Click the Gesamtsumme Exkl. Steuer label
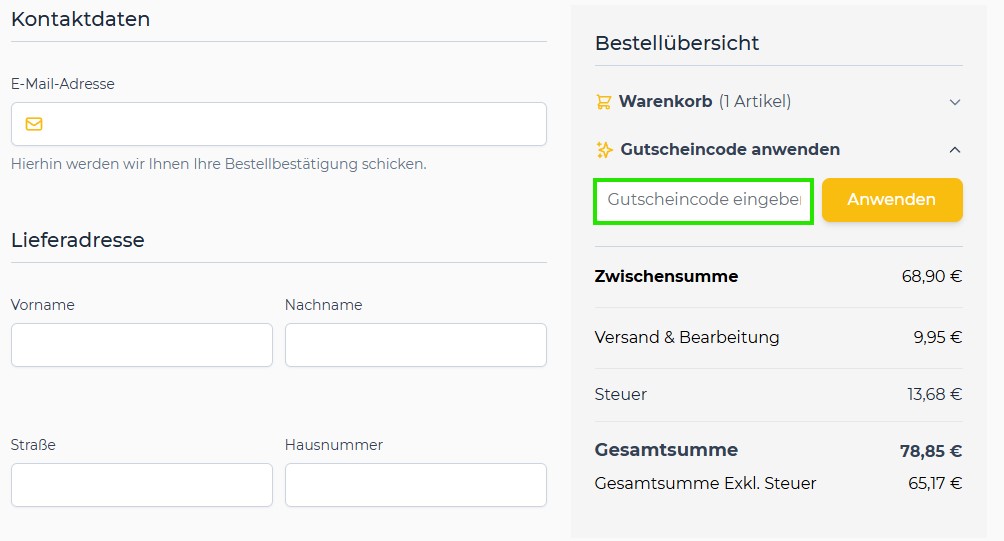 [x=705, y=483]
